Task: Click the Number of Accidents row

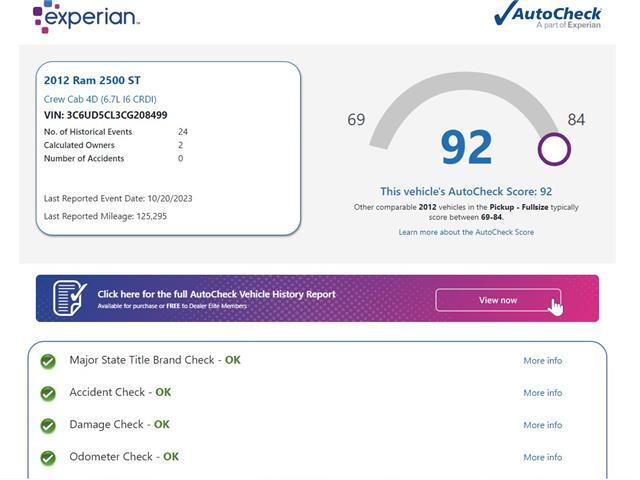Action: coord(113,158)
